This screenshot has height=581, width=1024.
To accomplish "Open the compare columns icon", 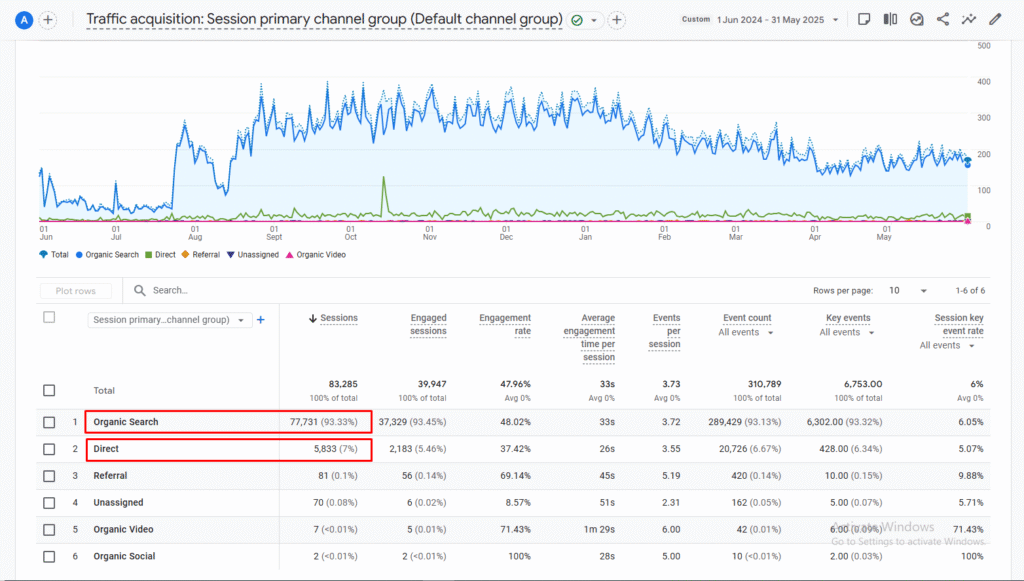I will pos(890,20).
